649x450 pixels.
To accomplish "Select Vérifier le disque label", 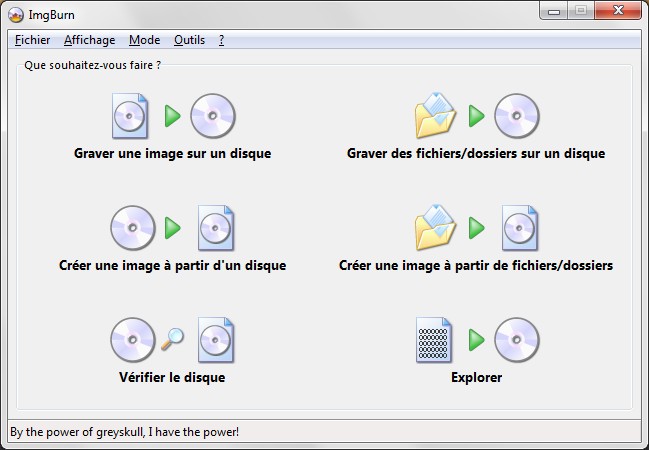I will (x=172, y=378).
